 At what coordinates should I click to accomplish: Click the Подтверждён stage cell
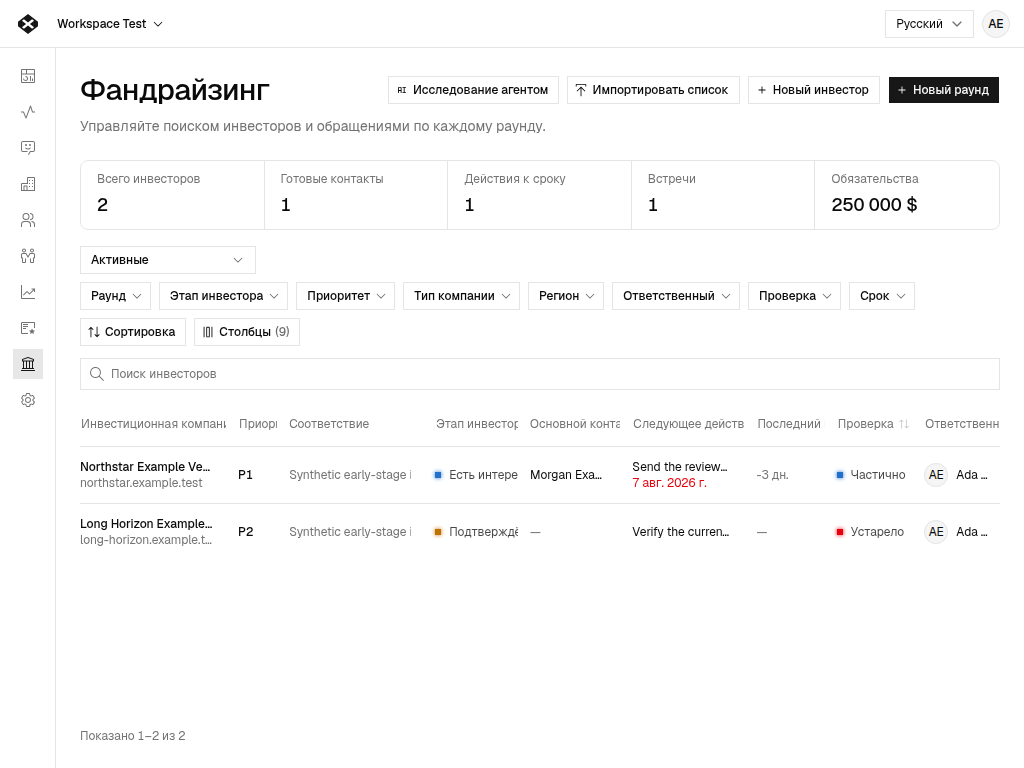pos(476,532)
